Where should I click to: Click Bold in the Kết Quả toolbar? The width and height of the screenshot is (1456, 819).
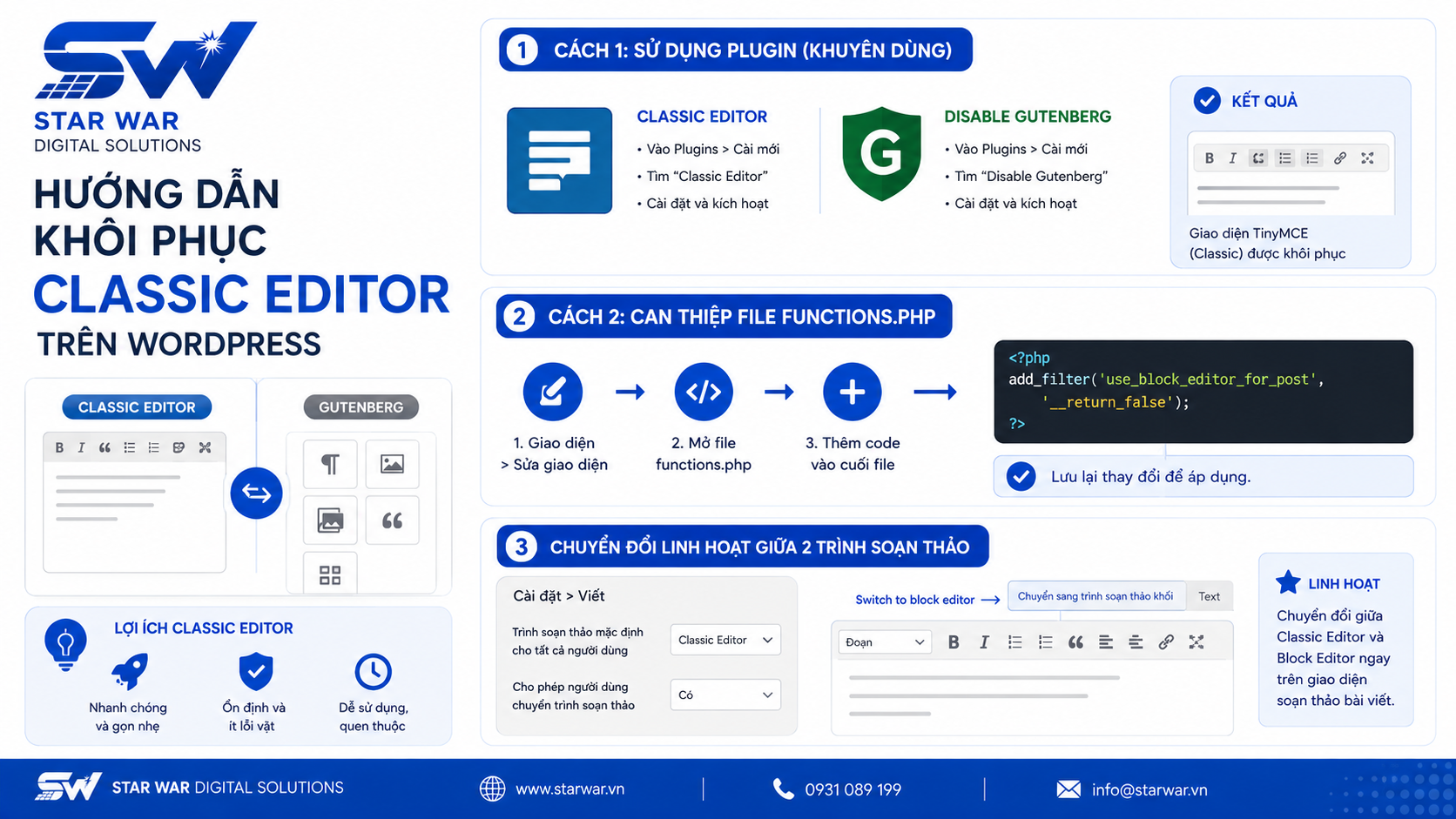pos(1209,158)
